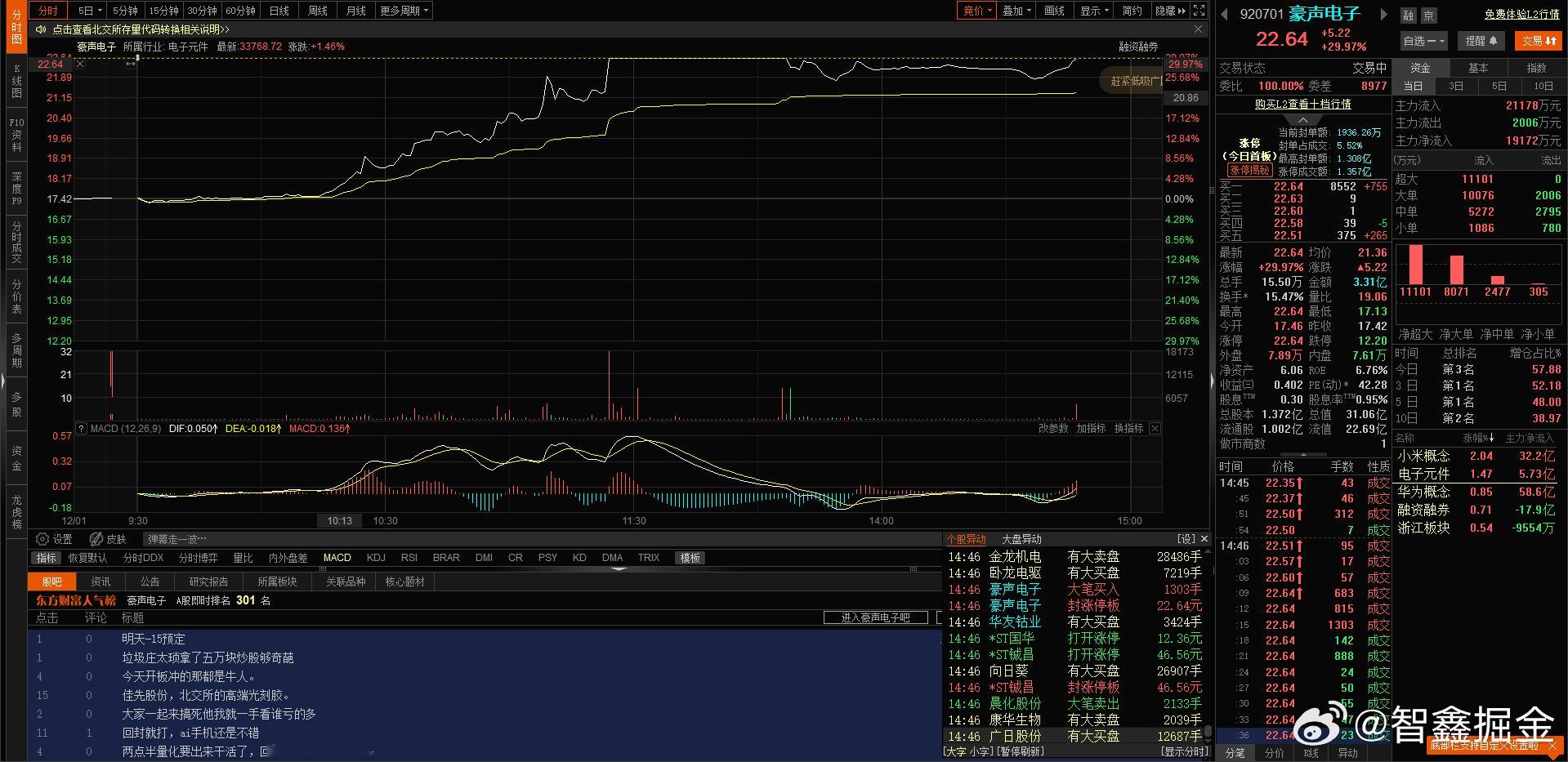
Task: Open the 北交所存量代码转换 notice link
Action: (x=141, y=29)
